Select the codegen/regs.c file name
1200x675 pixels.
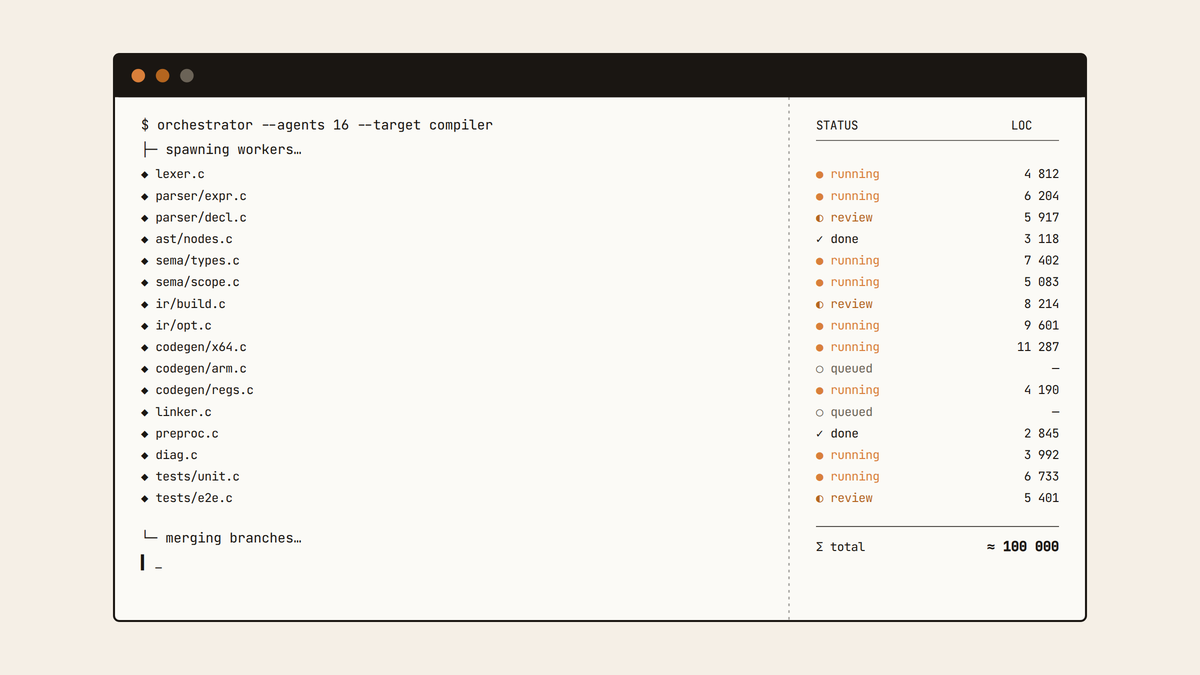[x=204, y=390]
